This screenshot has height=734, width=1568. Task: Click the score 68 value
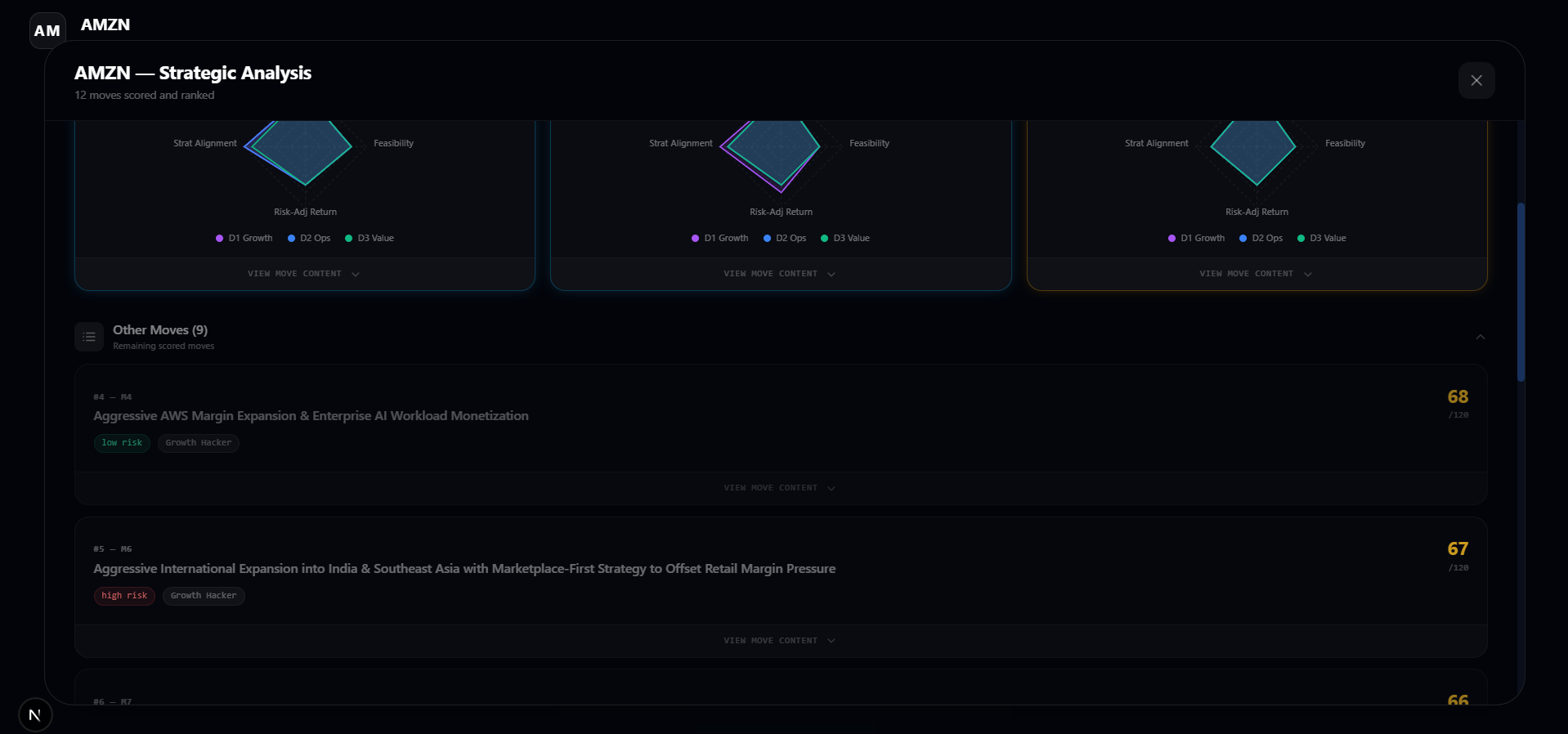1458,397
